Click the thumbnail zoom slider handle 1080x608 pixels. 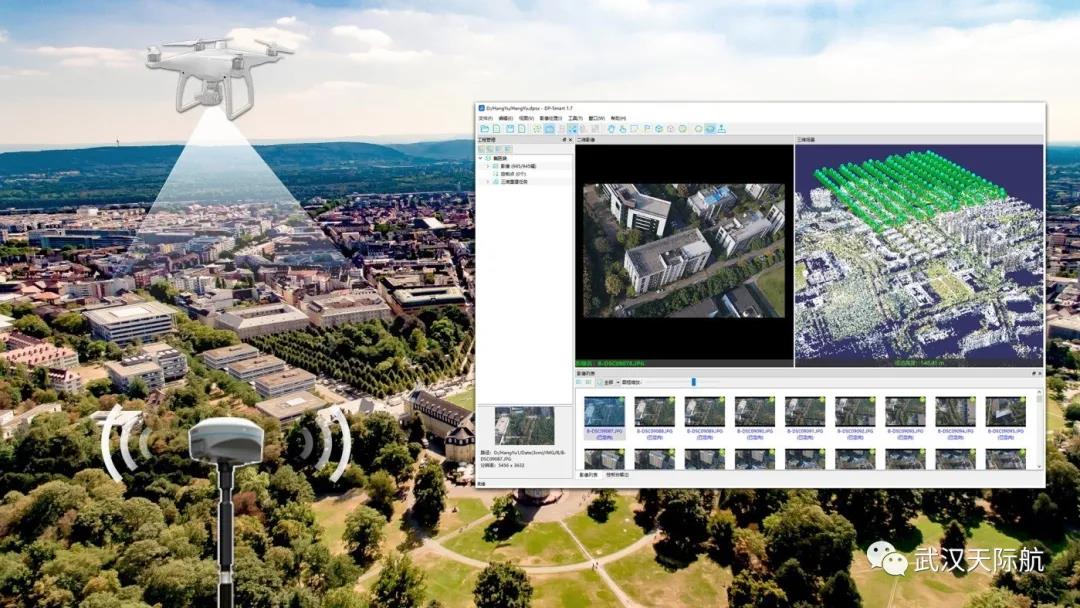click(x=693, y=382)
